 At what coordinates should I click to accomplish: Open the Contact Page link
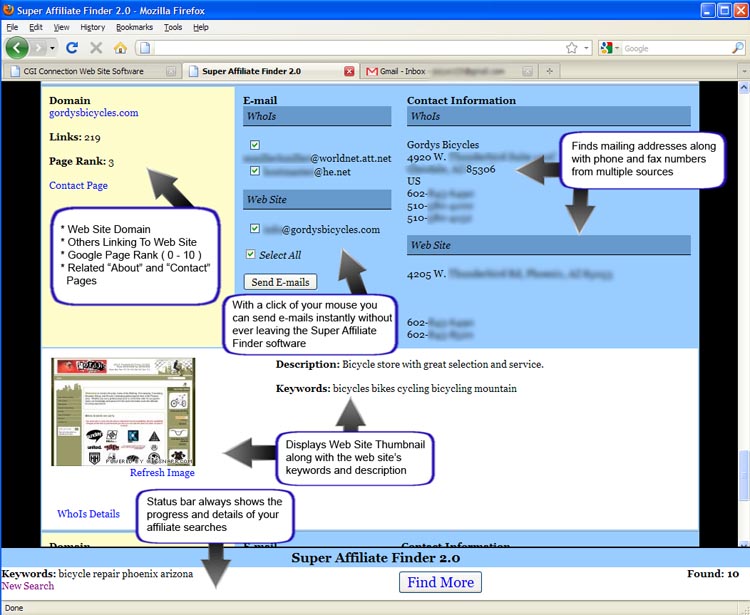point(78,186)
